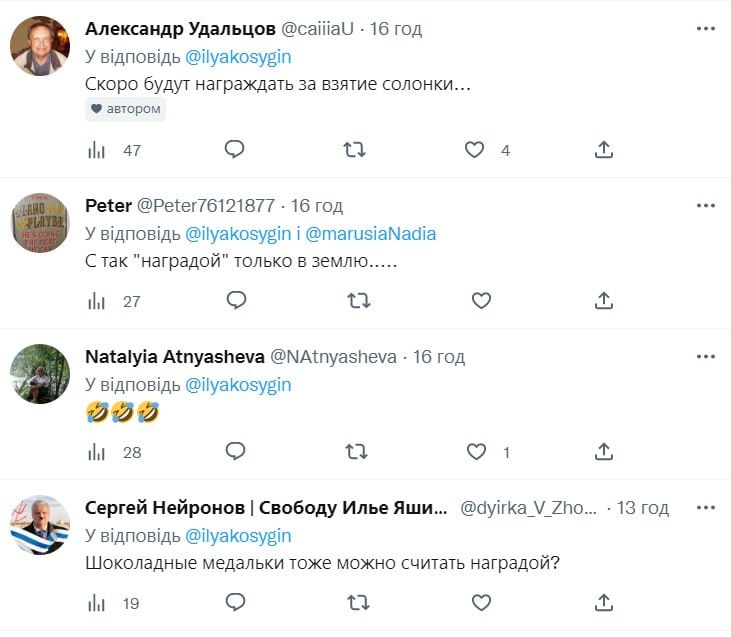
Task: Share Александр Удальцов's tweet
Action: 603,150
